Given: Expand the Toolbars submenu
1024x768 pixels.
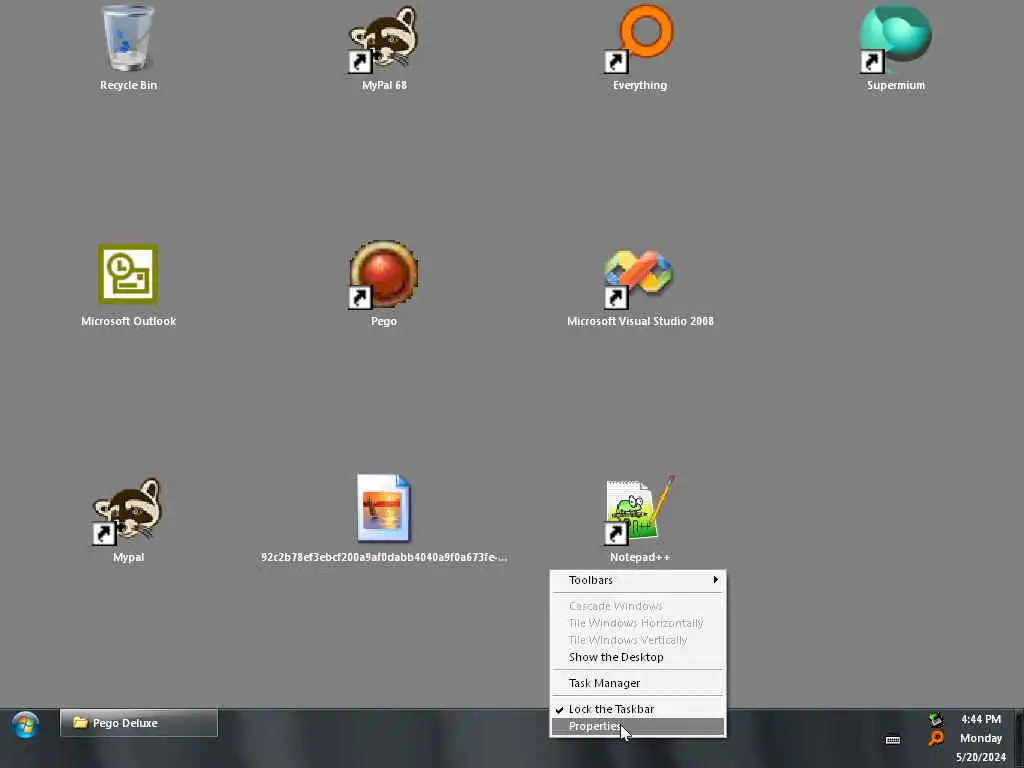Looking at the screenshot, I should pyautogui.click(x=638, y=580).
